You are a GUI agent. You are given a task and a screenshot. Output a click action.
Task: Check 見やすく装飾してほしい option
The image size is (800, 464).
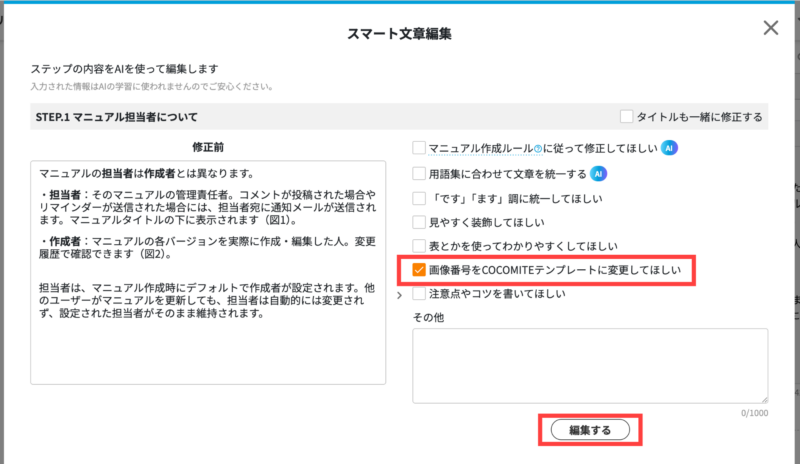(x=419, y=222)
